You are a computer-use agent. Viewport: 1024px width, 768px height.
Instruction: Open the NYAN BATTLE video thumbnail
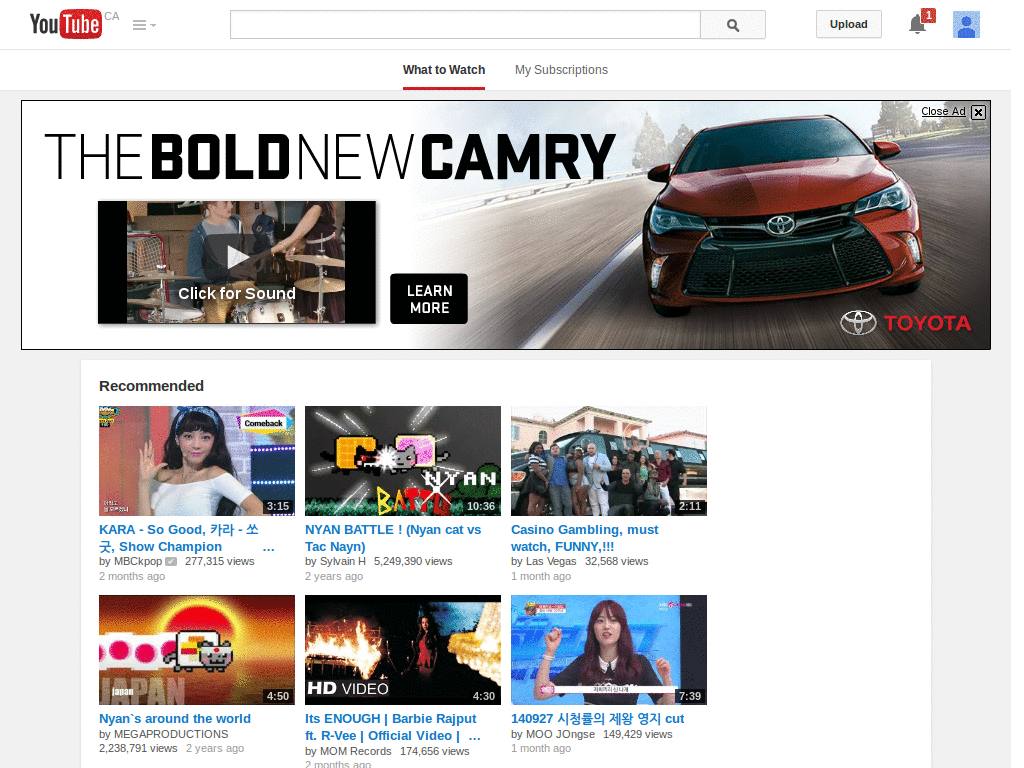tap(403, 461)
